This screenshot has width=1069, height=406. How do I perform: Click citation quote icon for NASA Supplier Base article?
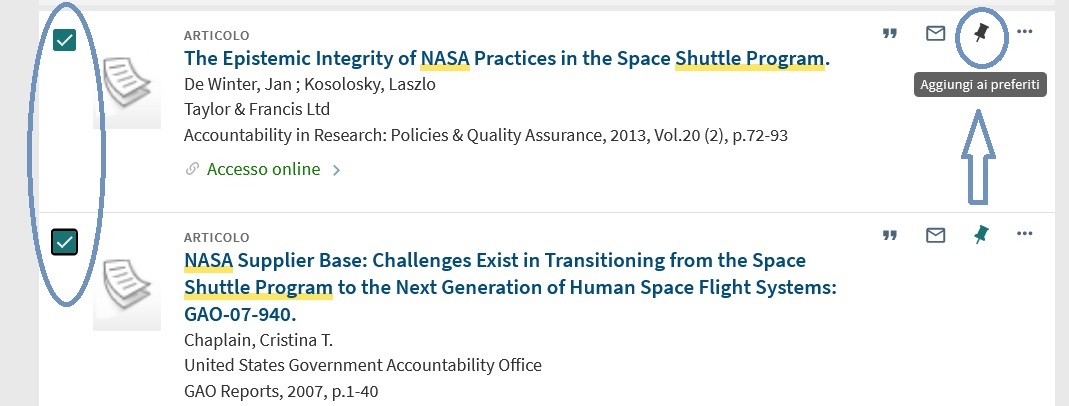click(889, 236)
